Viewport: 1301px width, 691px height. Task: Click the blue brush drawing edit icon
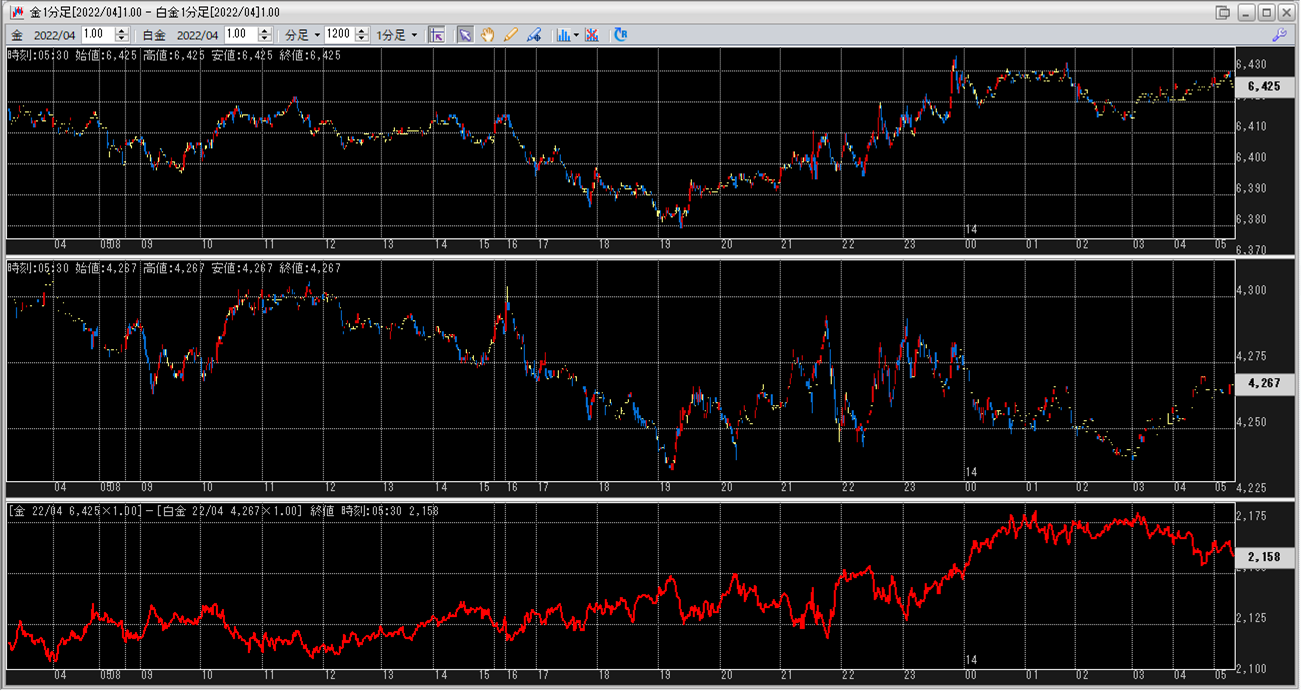[x=534, y=35]
